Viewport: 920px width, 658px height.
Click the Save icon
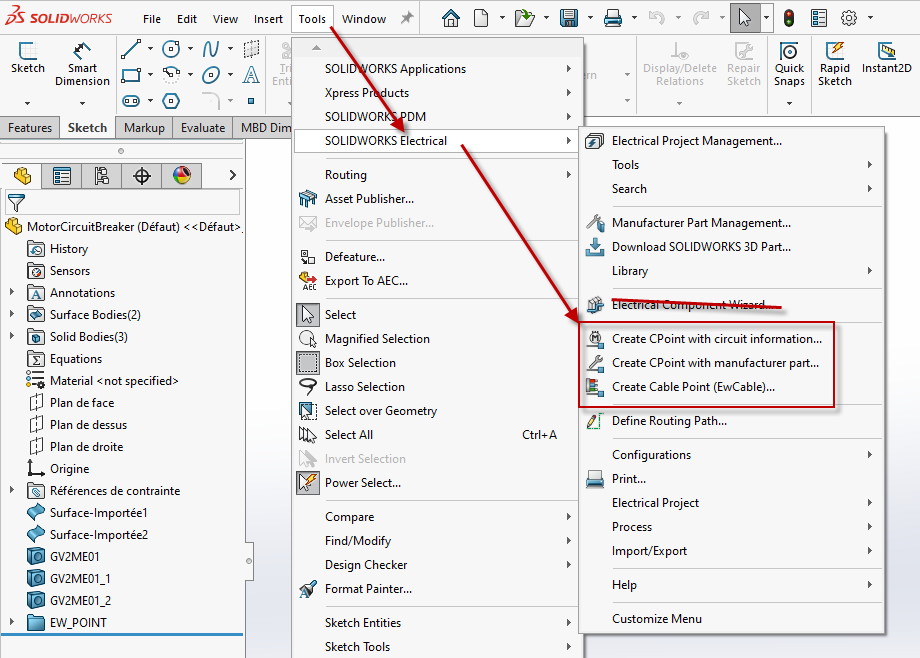[569, 18]
